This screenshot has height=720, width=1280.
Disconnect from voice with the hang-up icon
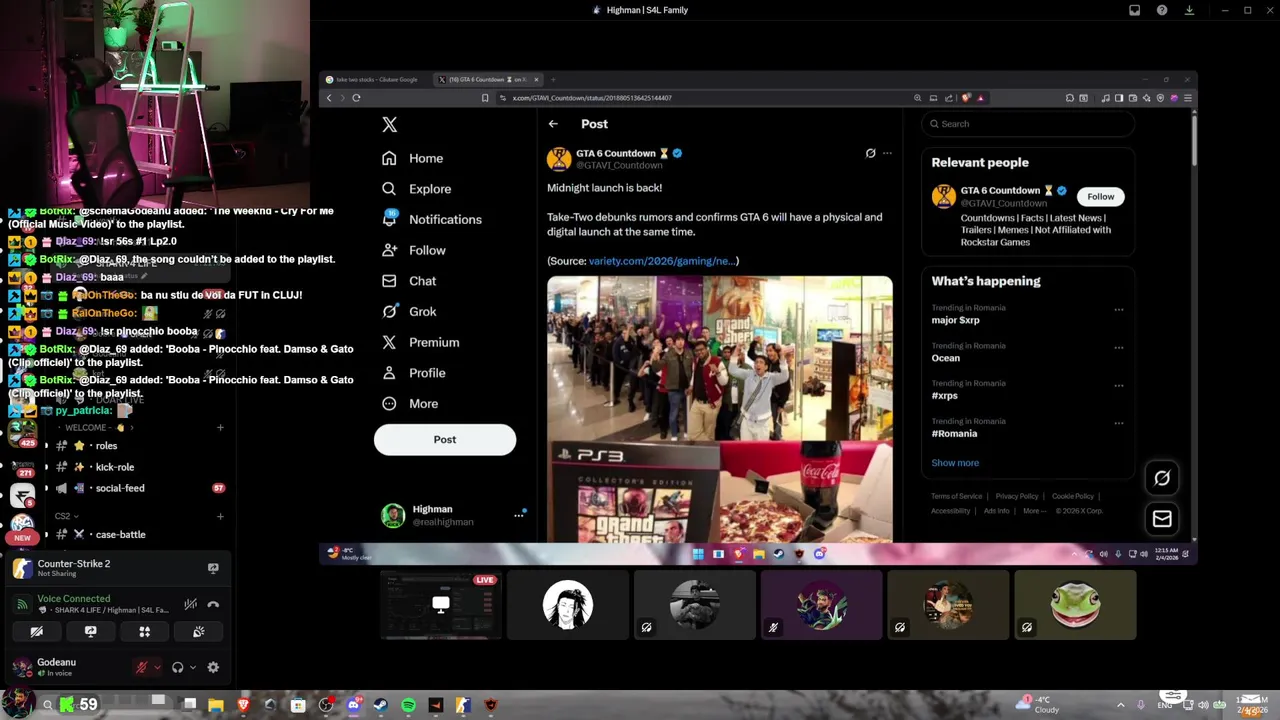pos(213,604)
